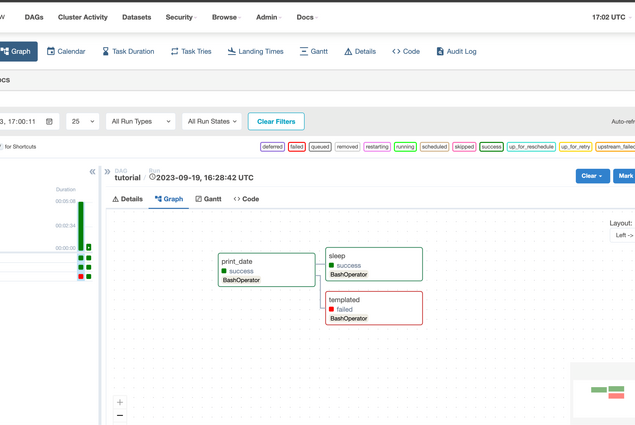The image size is (635, 425).
Task: Zoom in on the graph with the plus button
Action: tap(120, 402)
